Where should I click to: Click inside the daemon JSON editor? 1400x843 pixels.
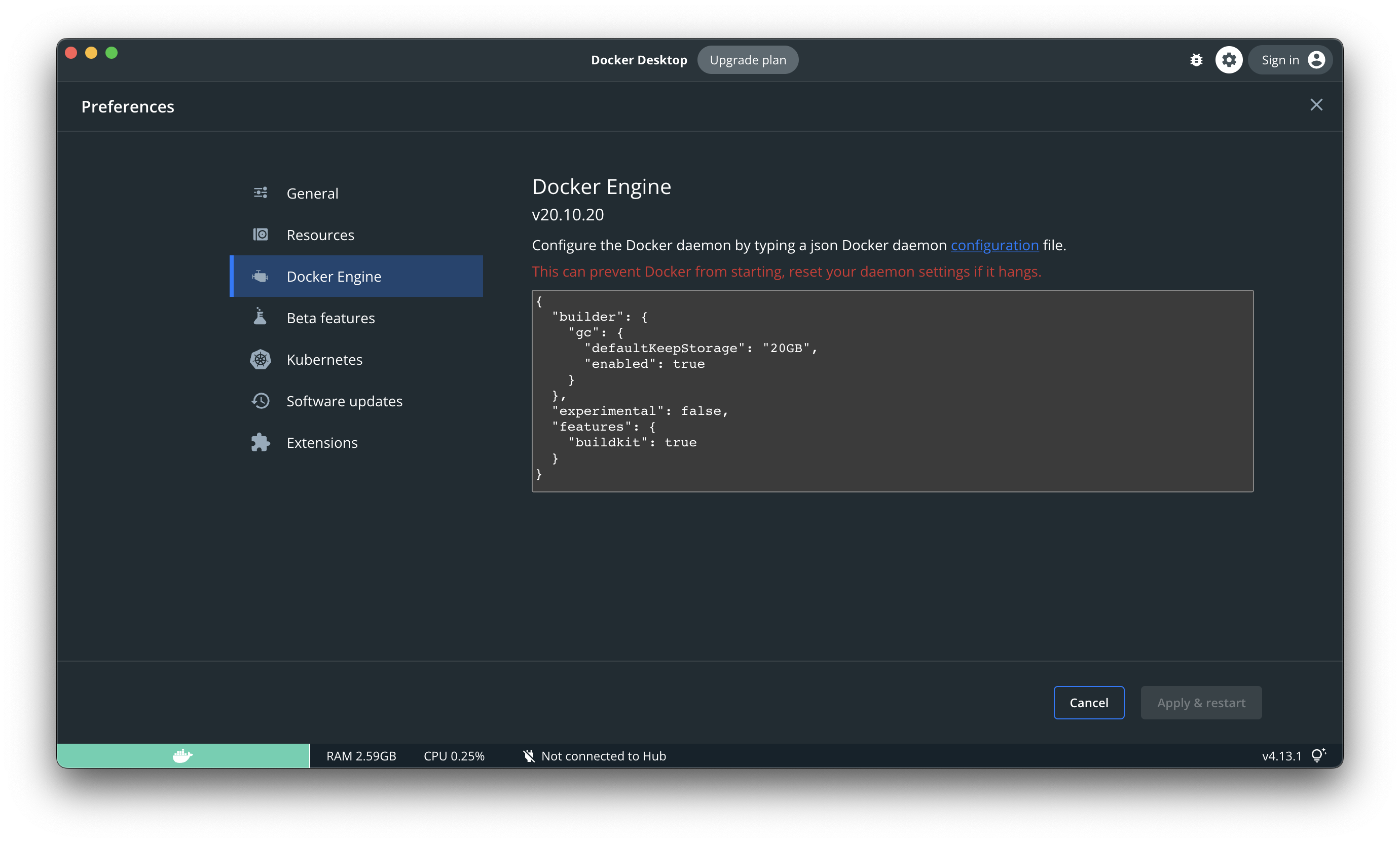pyautogui.click(x=892, y=391)
